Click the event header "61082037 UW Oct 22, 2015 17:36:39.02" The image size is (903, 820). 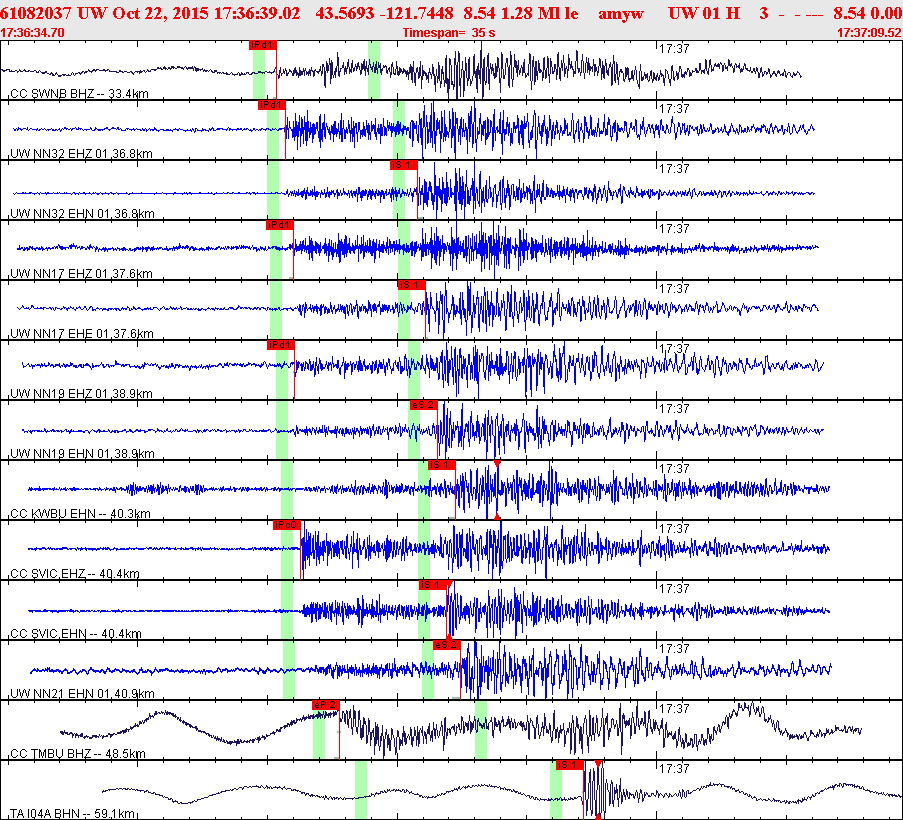coord(150,13)
